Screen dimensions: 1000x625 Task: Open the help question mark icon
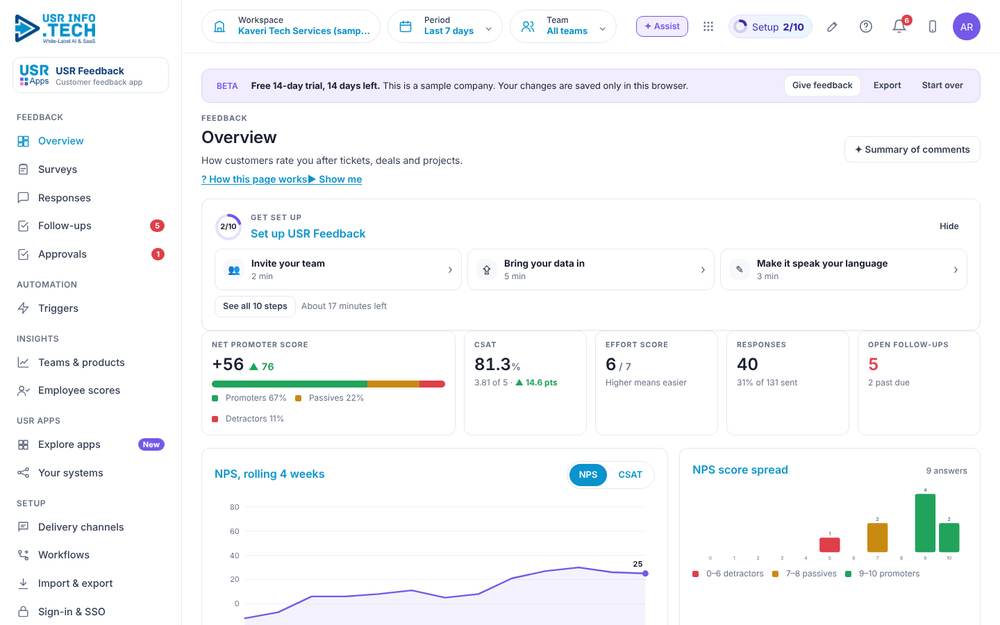click(x=865, y=27)
